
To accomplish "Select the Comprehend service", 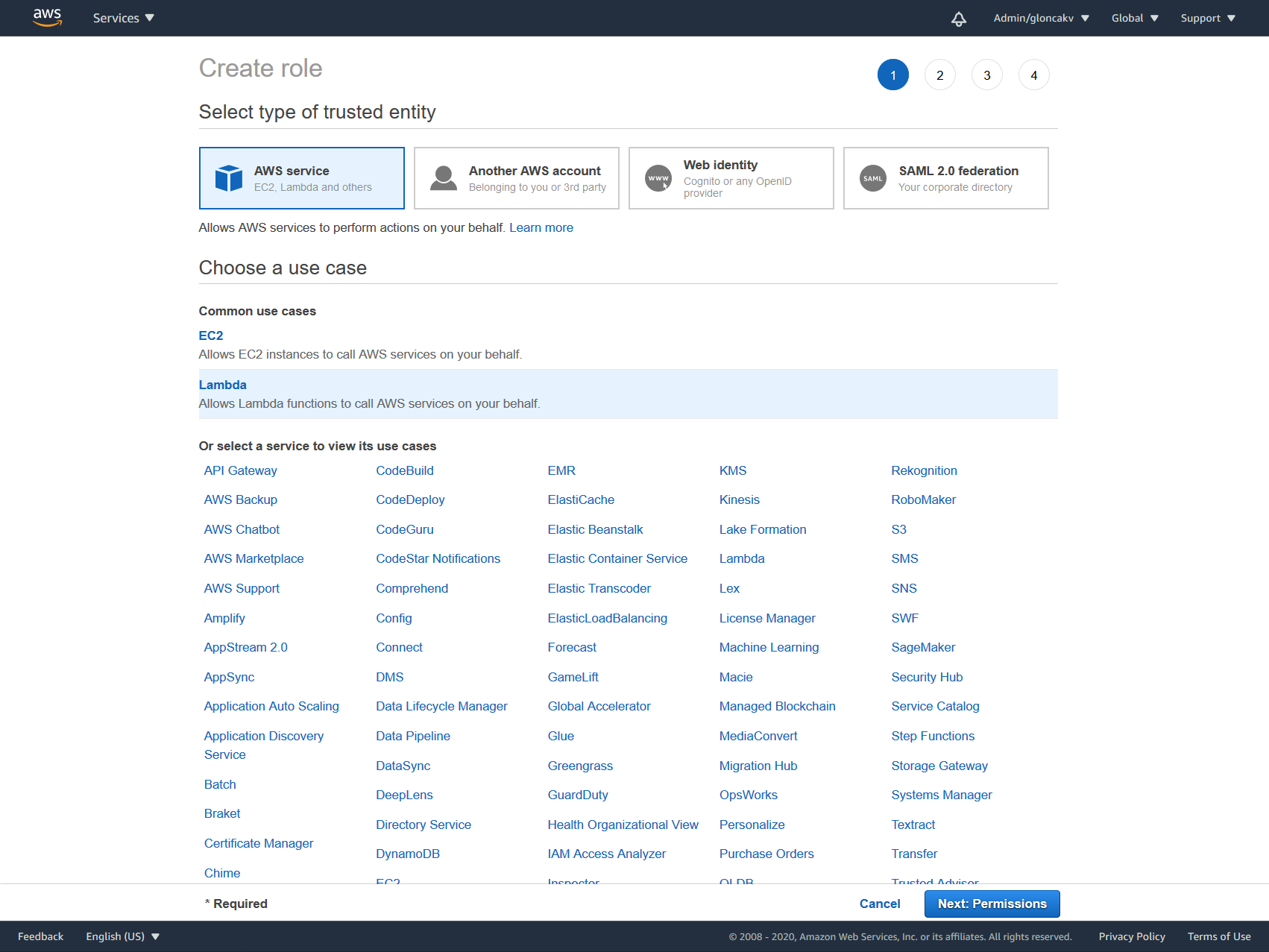I will (412, 588).
